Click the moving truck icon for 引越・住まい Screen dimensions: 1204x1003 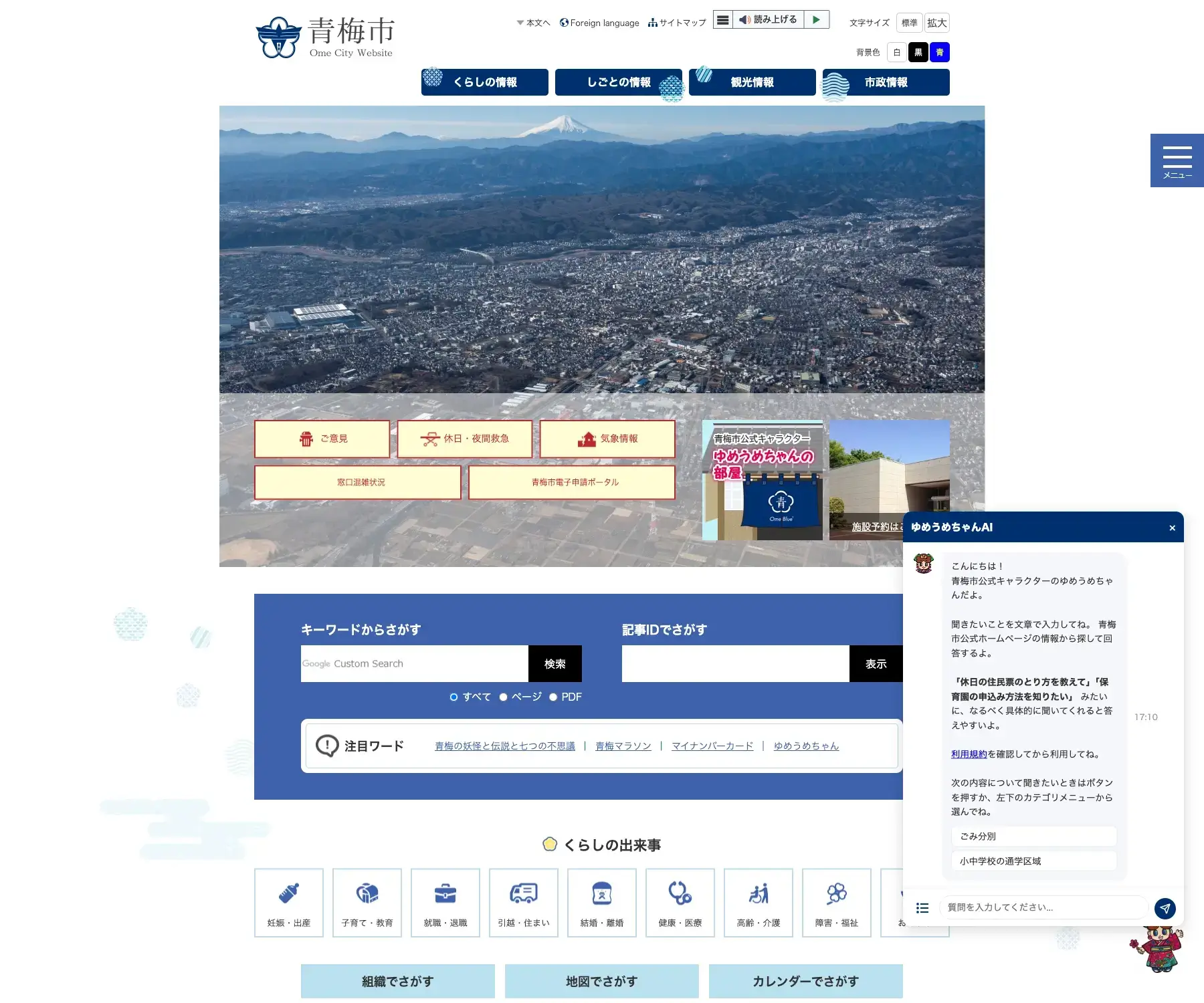[523, 893]
